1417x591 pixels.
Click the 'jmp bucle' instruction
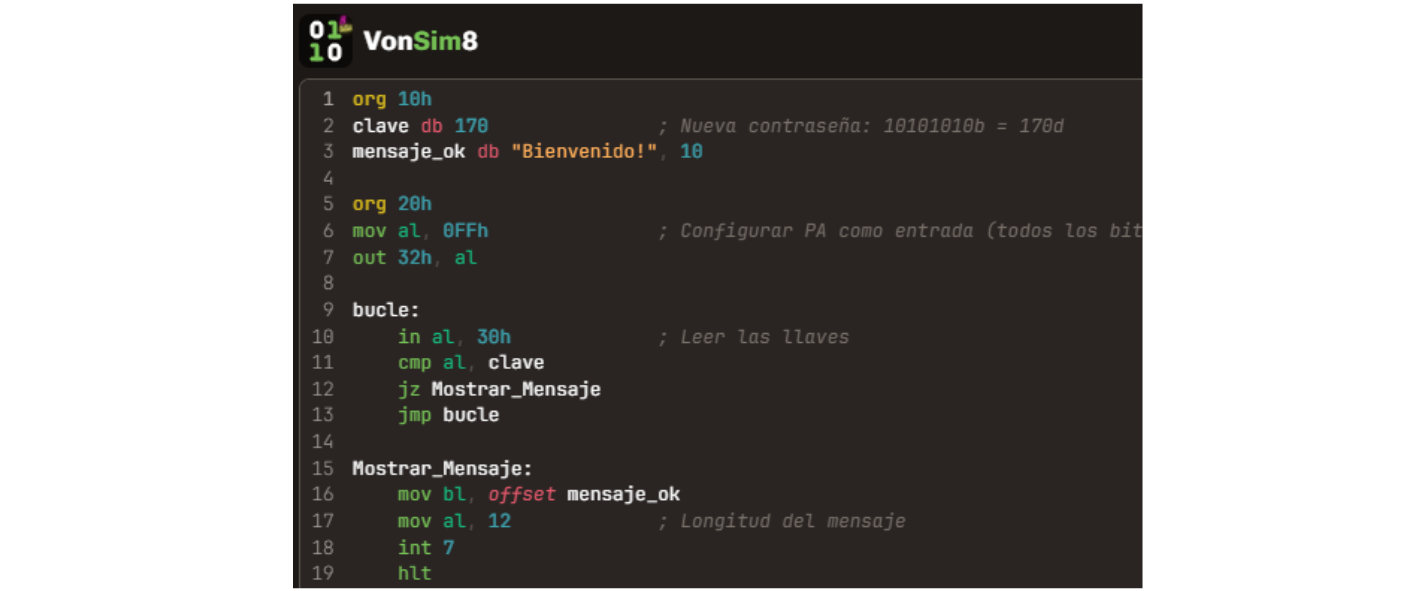448,415
